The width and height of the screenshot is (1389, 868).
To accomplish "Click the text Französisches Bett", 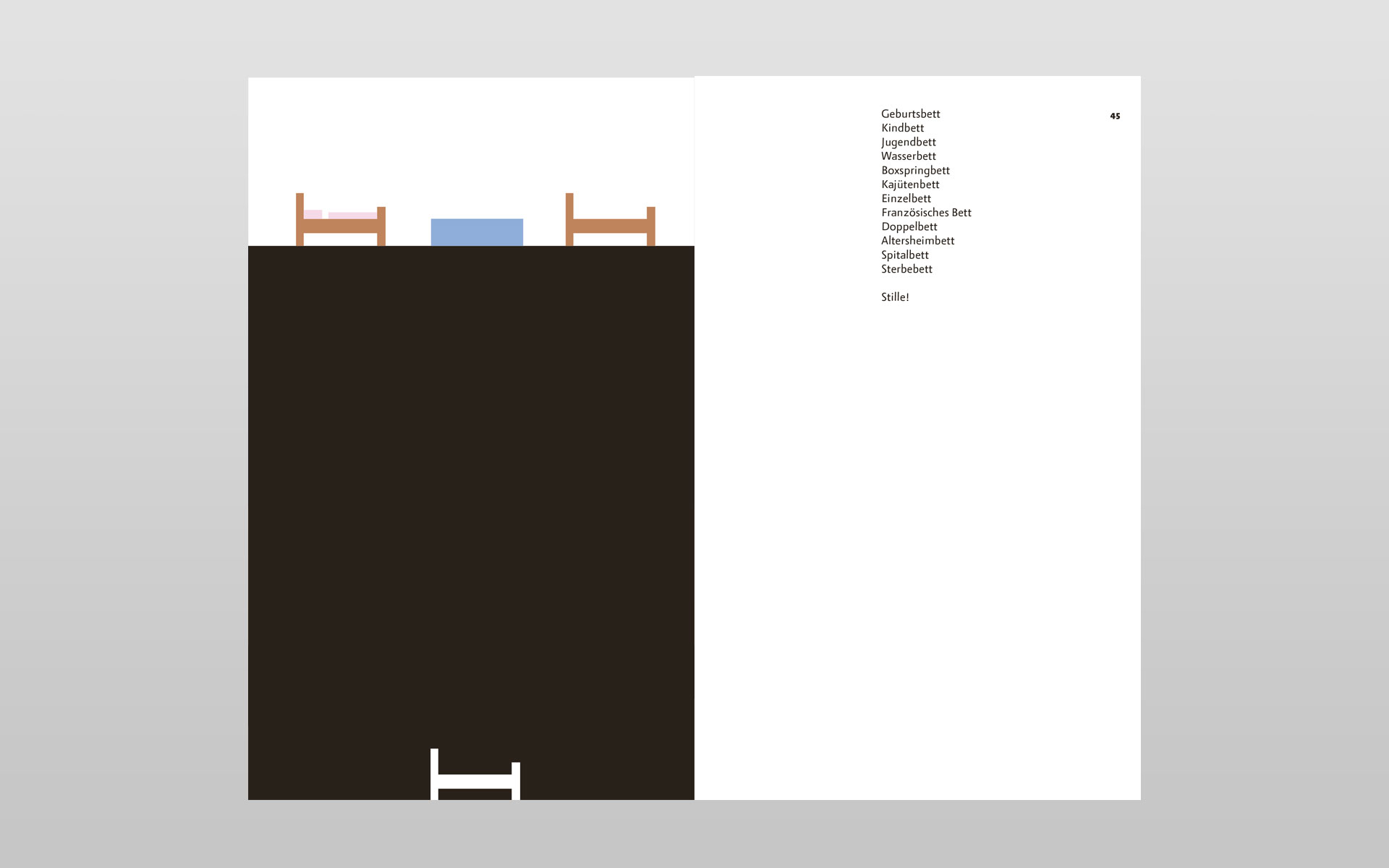I will [926, 213].
